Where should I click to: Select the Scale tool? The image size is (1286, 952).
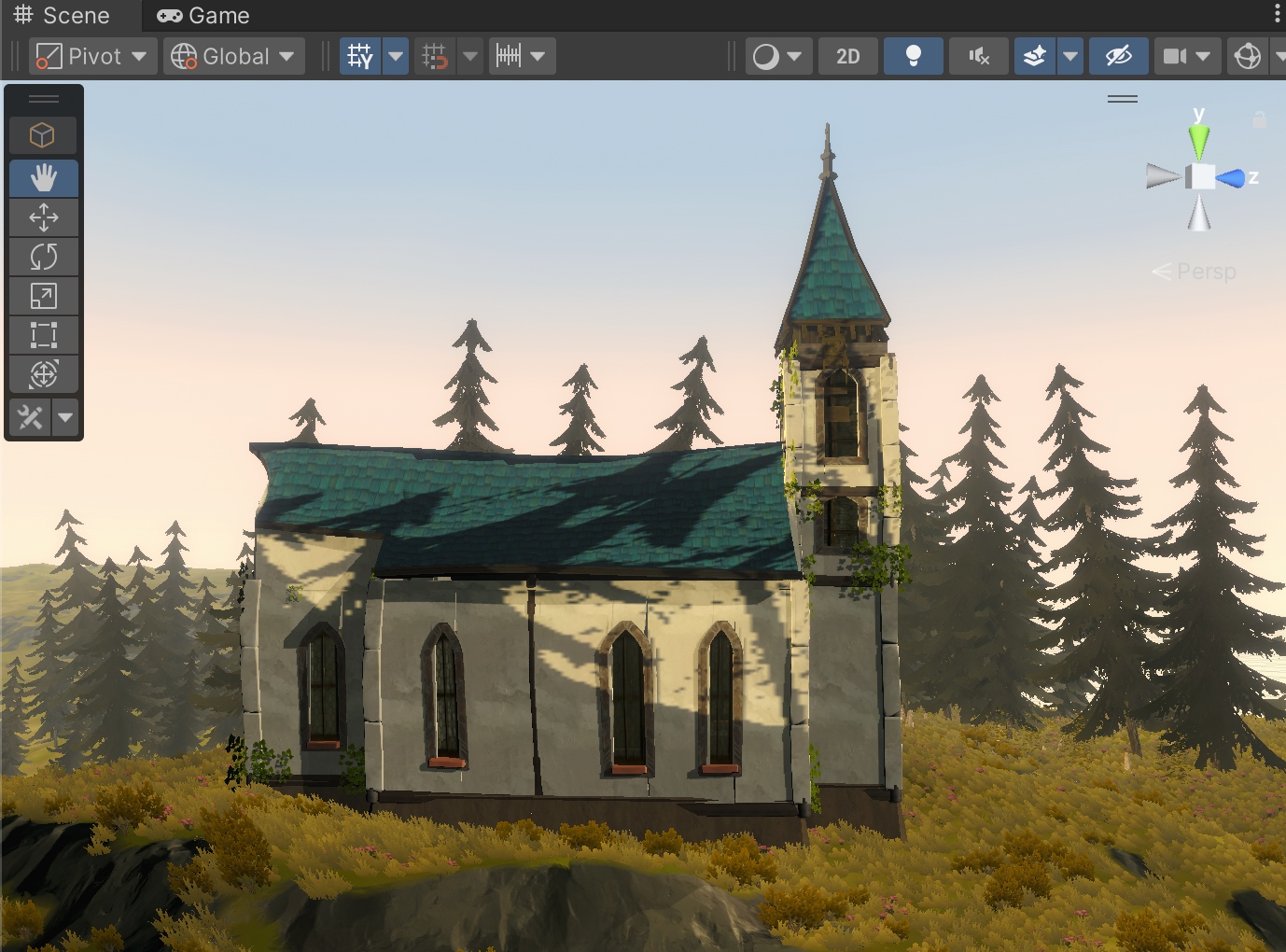click(x=43, y=296)
